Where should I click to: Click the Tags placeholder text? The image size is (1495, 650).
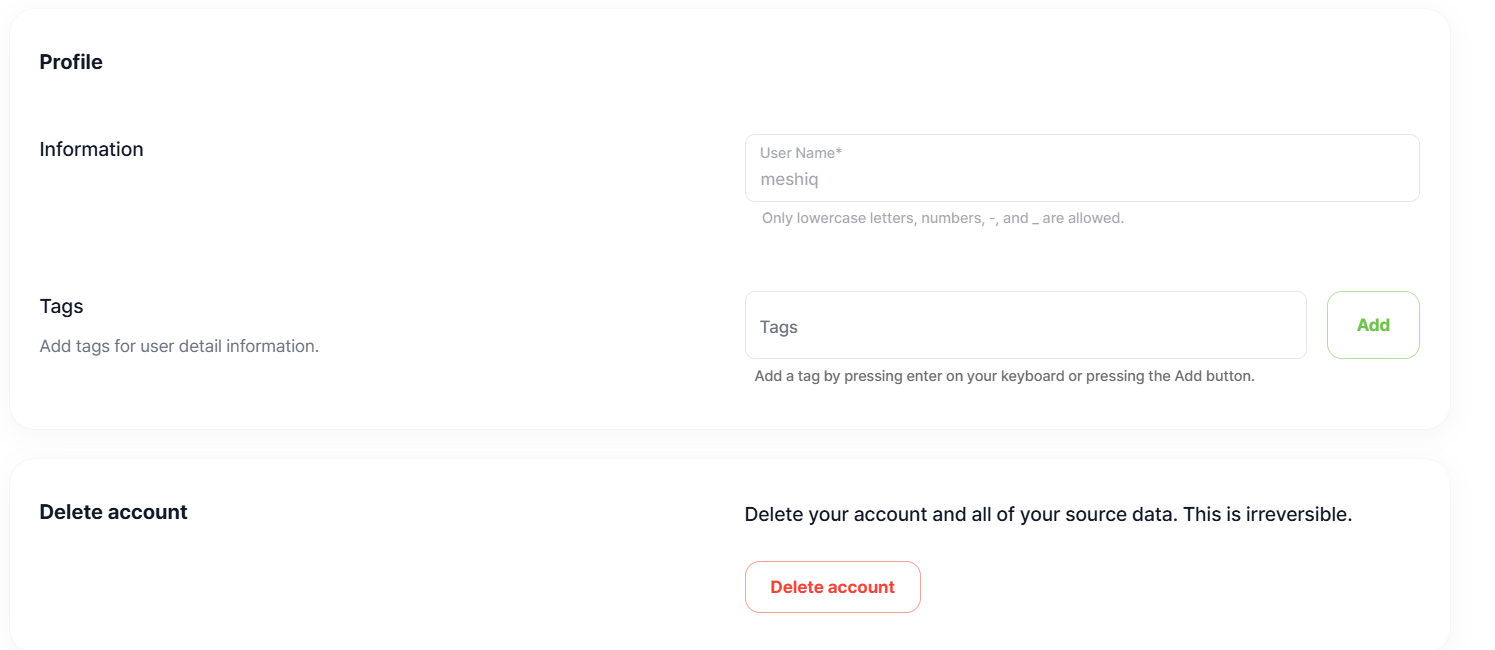click(778, 326)
